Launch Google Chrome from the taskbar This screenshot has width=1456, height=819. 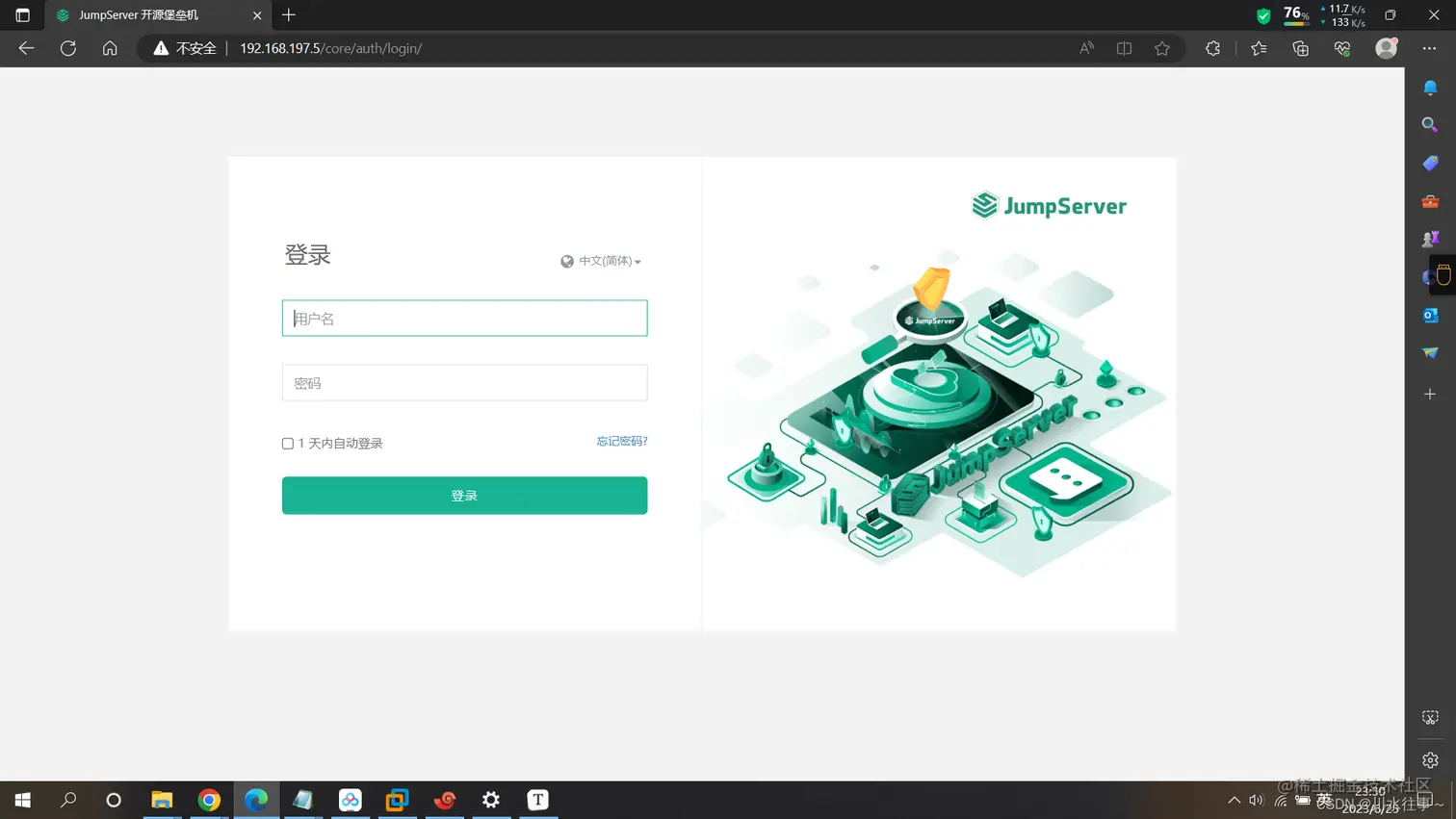[x=209, y=800]
